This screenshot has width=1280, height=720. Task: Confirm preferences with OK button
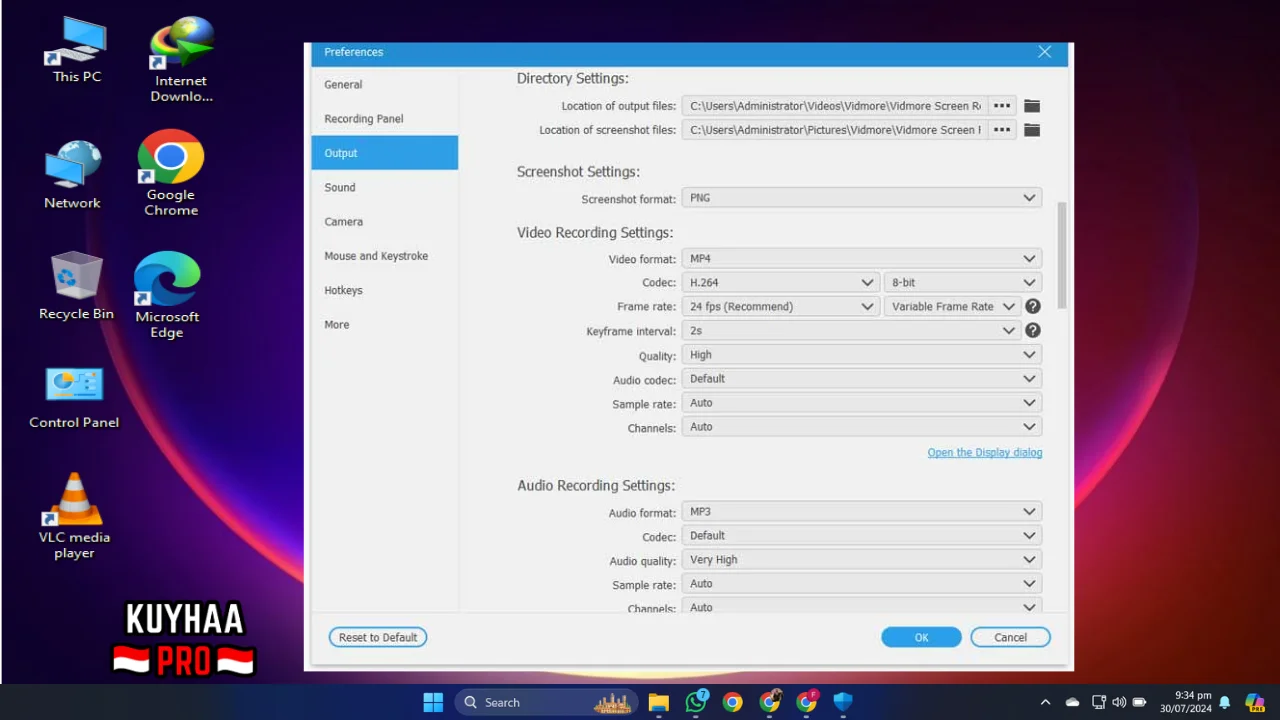click(921, 637)
